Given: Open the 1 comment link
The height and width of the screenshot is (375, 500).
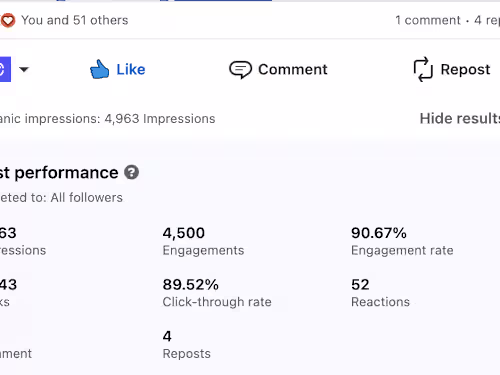Looking at the screenshot, I should pos(428,20).
